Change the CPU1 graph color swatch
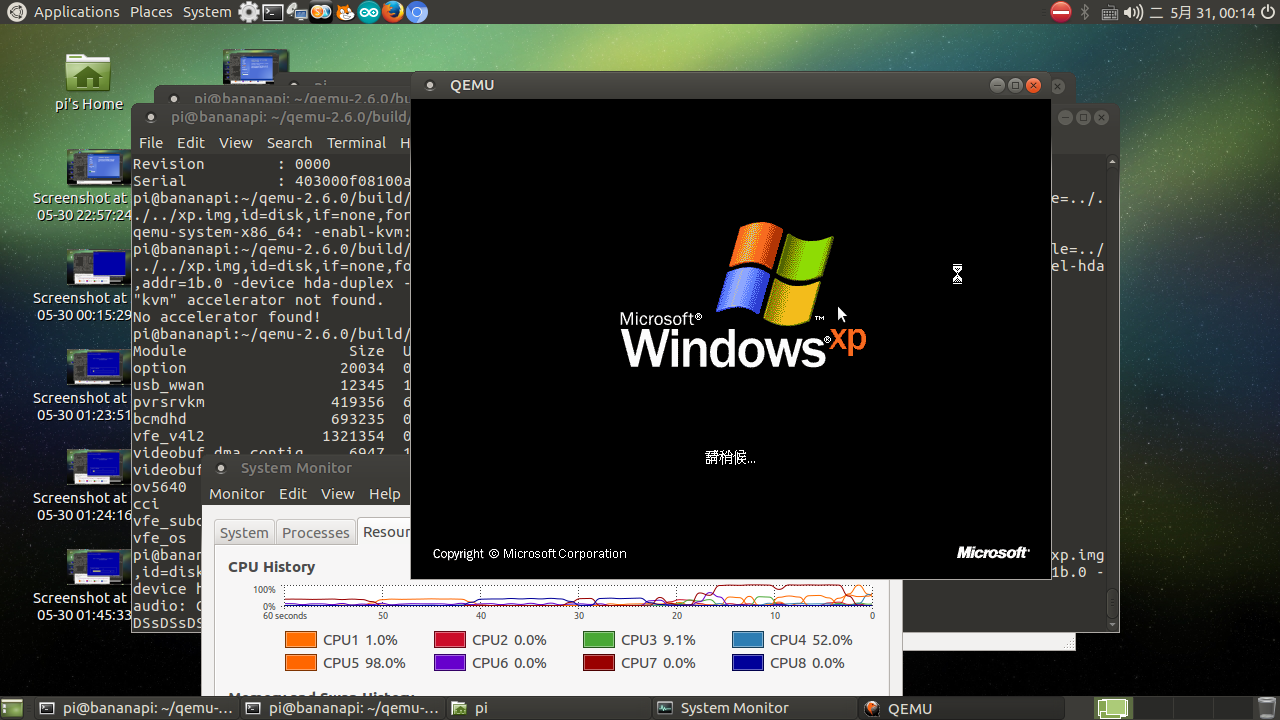 click(x=300, y=640)
